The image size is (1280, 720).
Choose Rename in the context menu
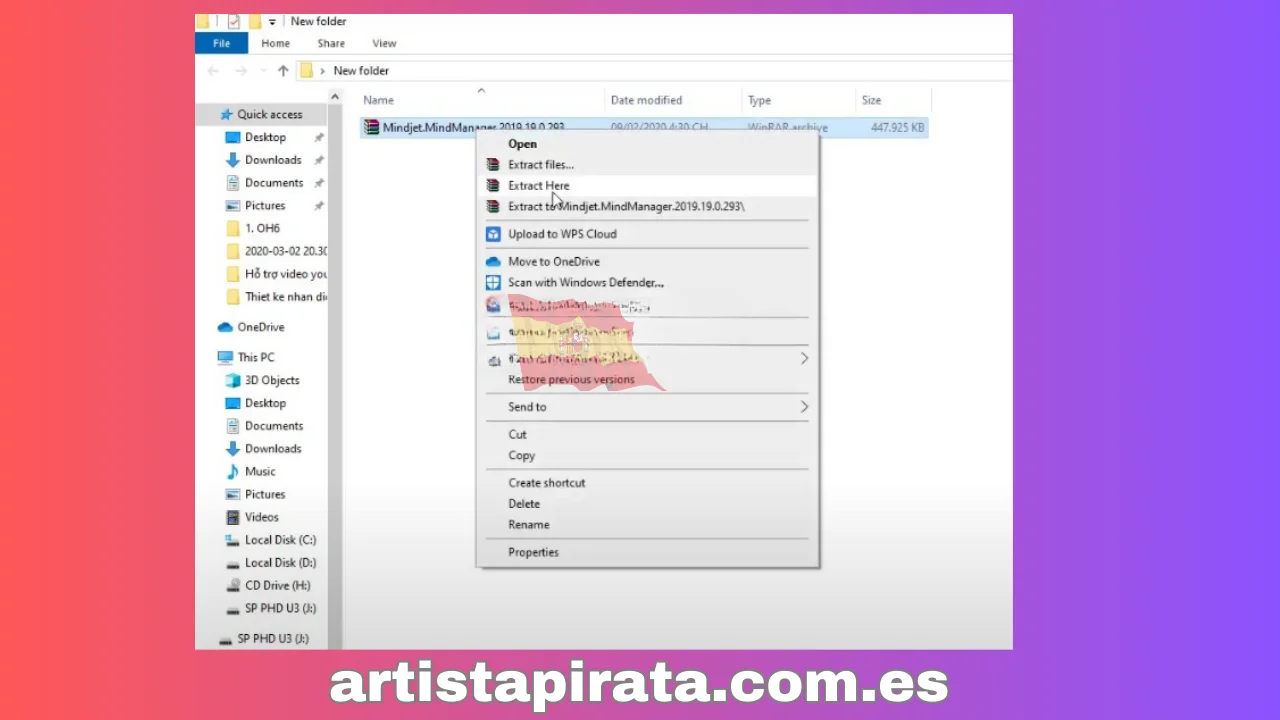click(528, 525)
